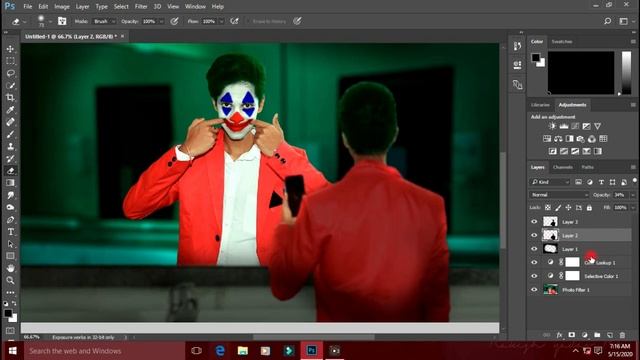Hide Layer 2 visibility

point(534,235)
